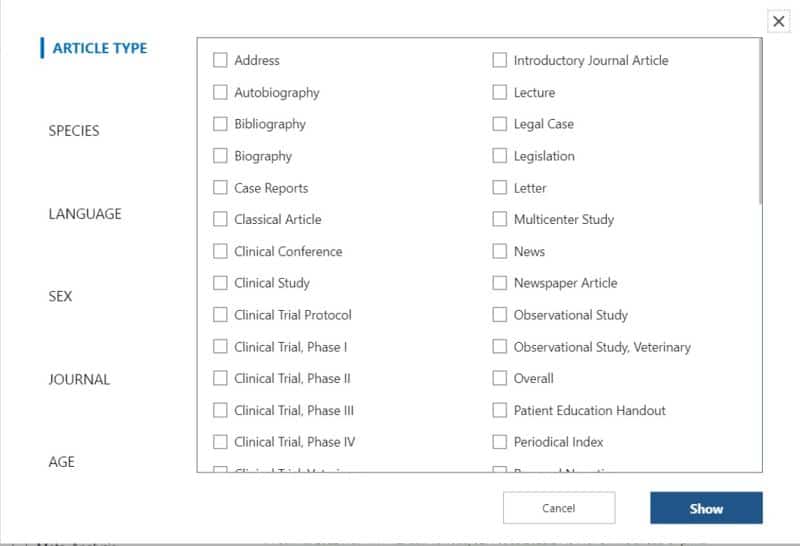Select Multicenter Study checkbox
The height and width of the screenshot is (546, 800).
500,219
